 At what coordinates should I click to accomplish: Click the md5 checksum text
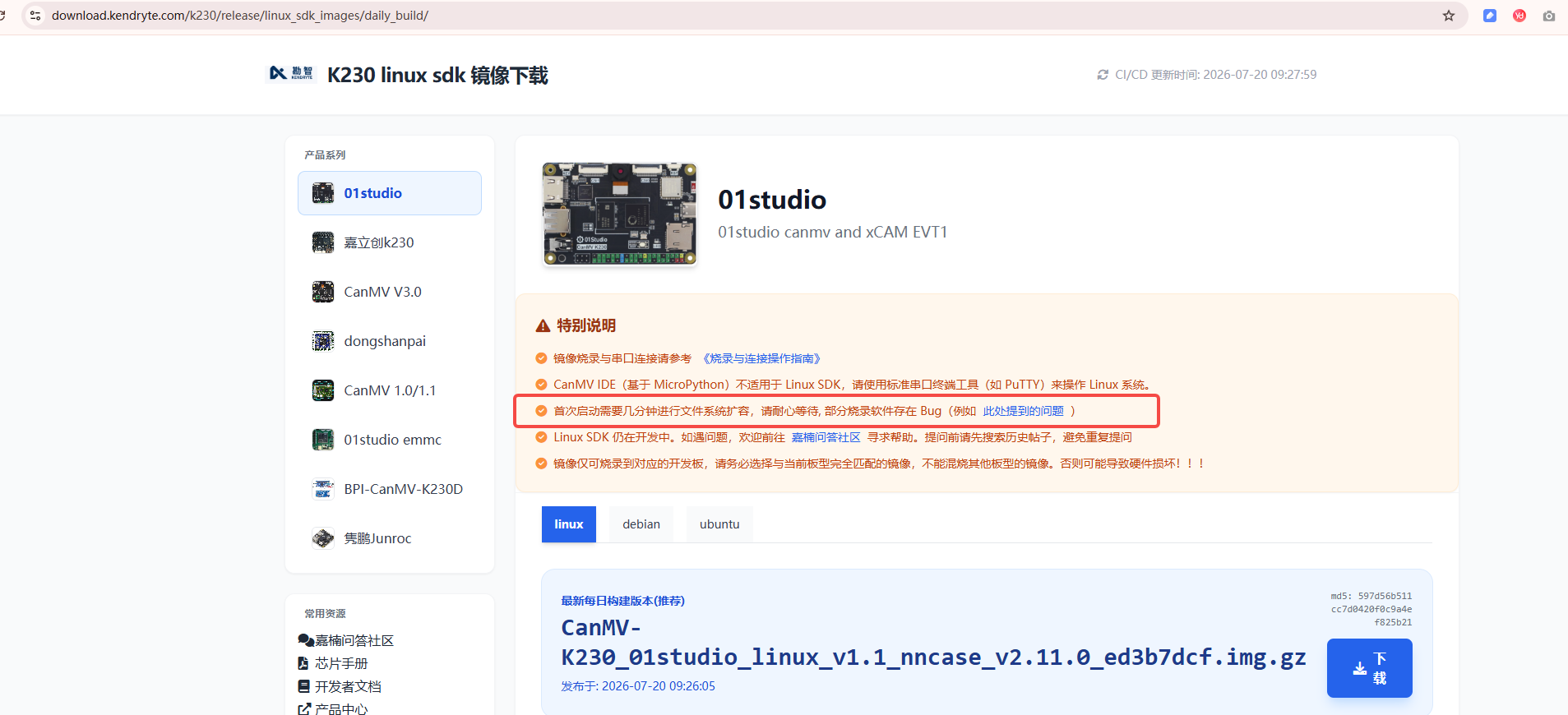[x=1371, y=609]
